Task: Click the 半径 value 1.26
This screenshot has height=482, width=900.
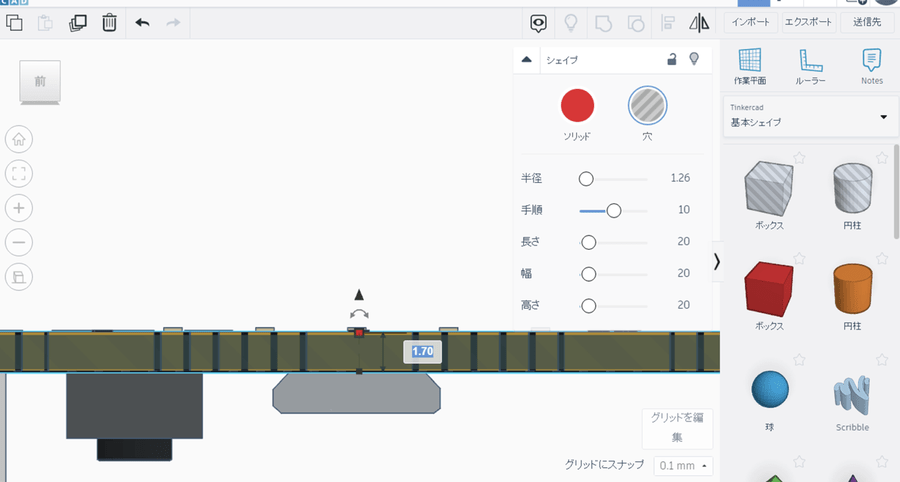Action: [680, 178]
